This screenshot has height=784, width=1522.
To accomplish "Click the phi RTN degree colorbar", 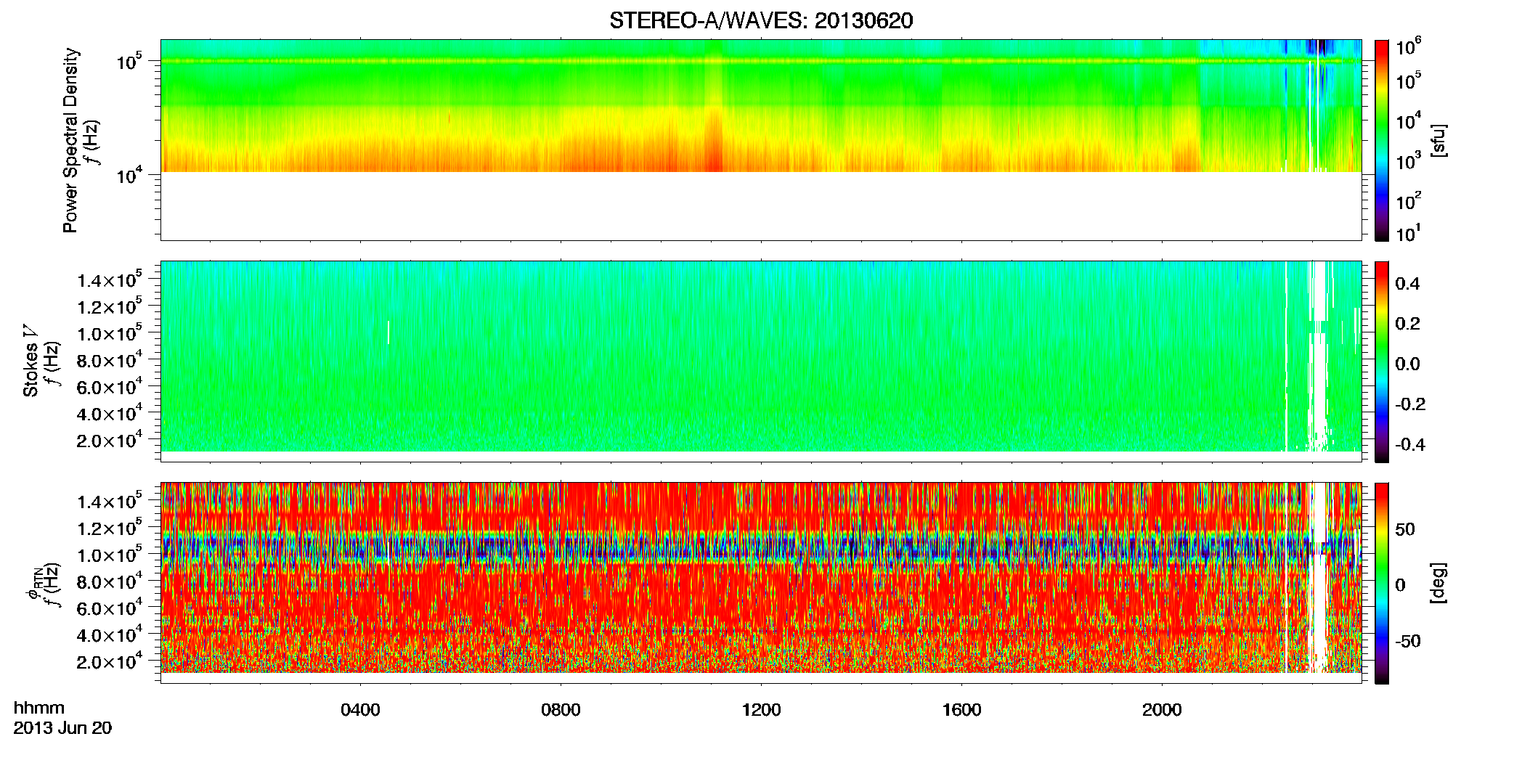I will [1382, 583].
